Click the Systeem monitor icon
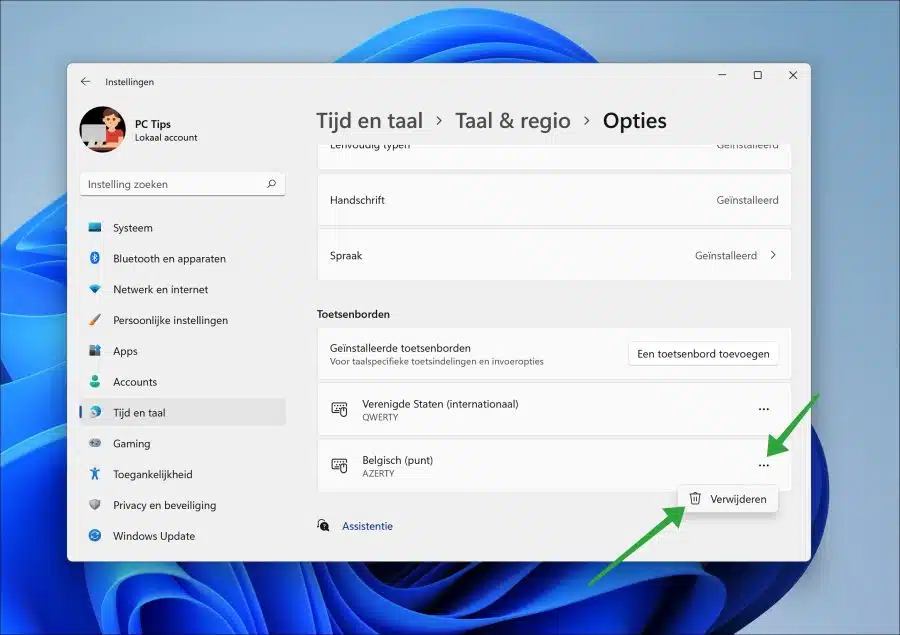Viewport: 900px width, 635px height. (95, 227)
